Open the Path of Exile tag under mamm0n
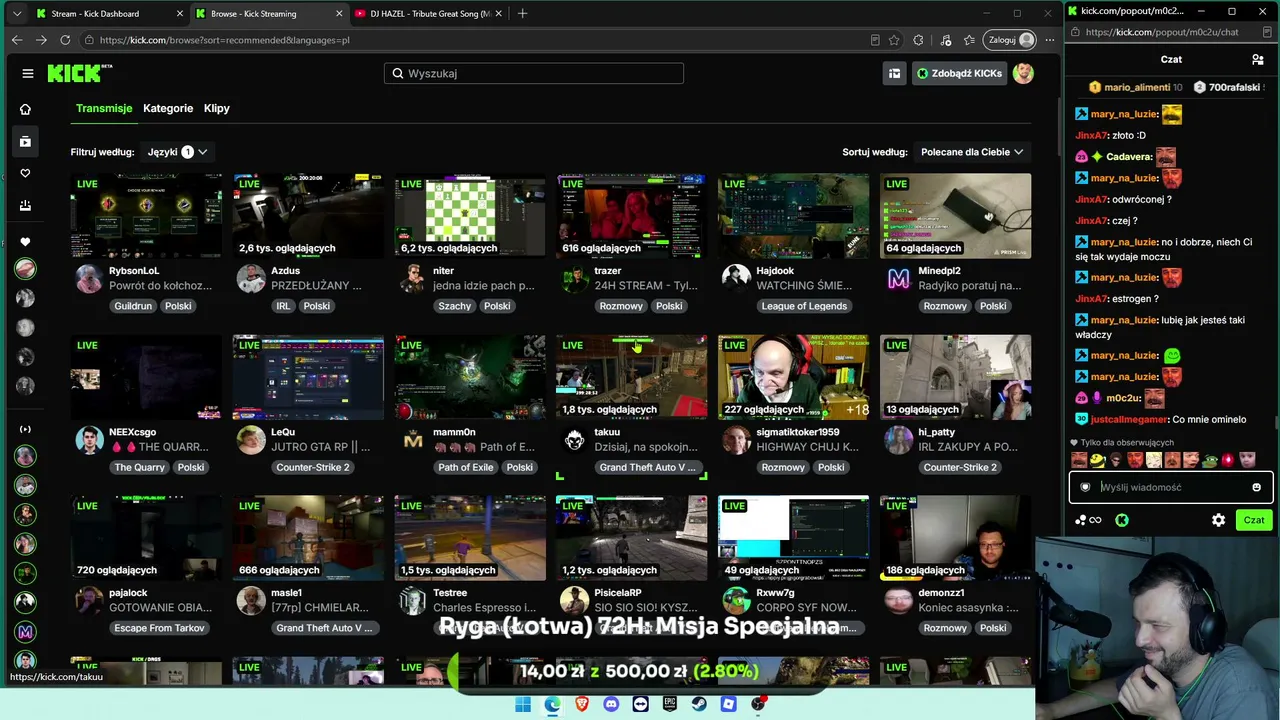 [466, 467]
